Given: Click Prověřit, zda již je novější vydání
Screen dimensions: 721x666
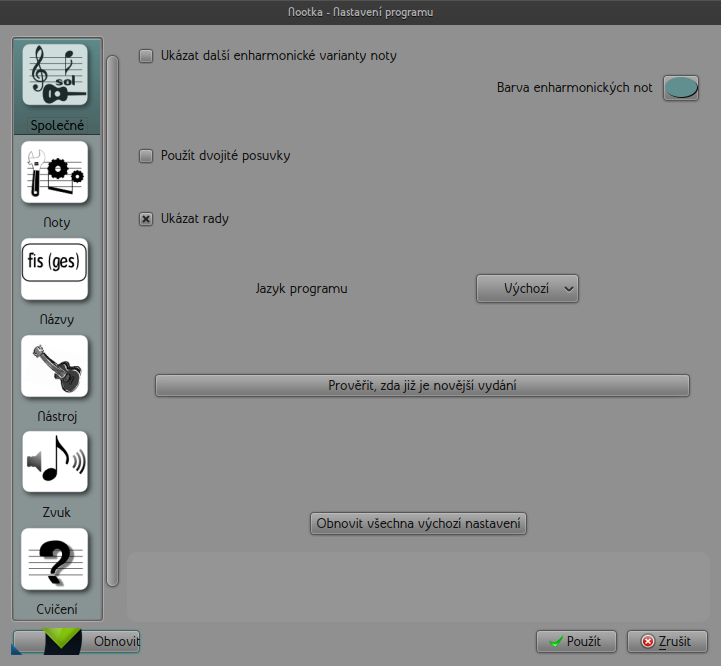Looking at the screenshot, I should [x=422, y=385].
